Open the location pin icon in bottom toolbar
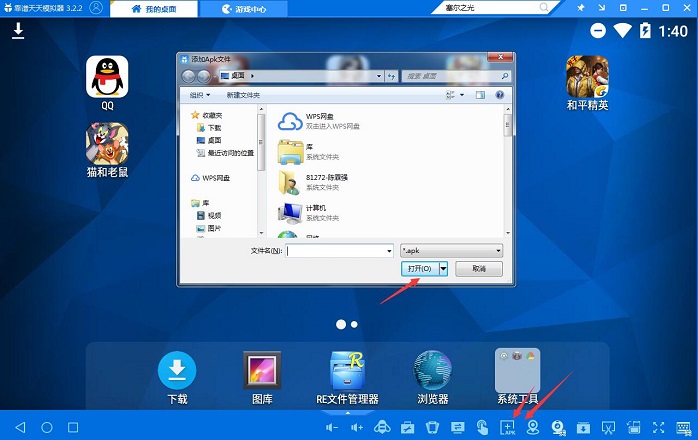 click(x=532, y=428)
